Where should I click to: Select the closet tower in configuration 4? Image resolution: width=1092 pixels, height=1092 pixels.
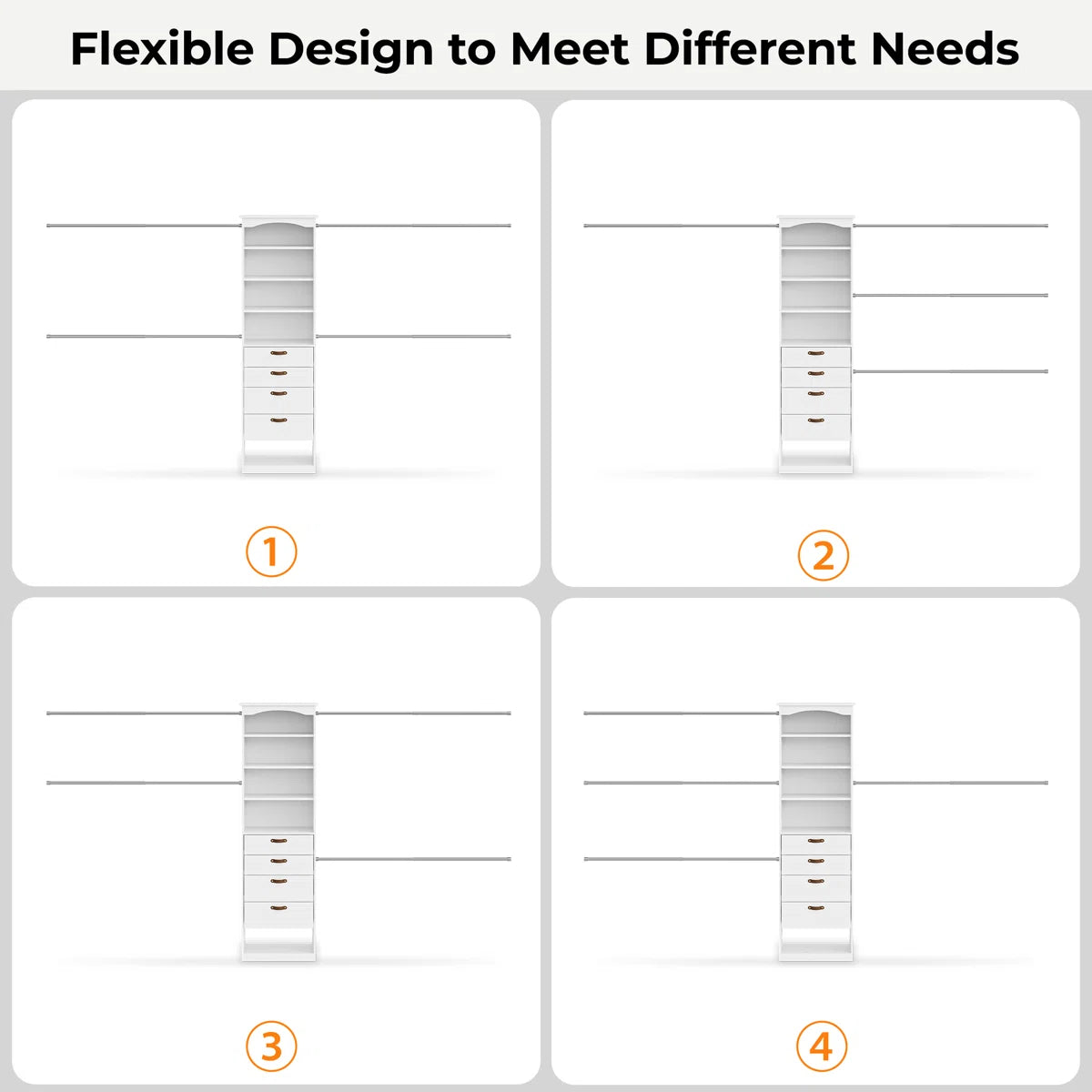(x=816, y=832)
